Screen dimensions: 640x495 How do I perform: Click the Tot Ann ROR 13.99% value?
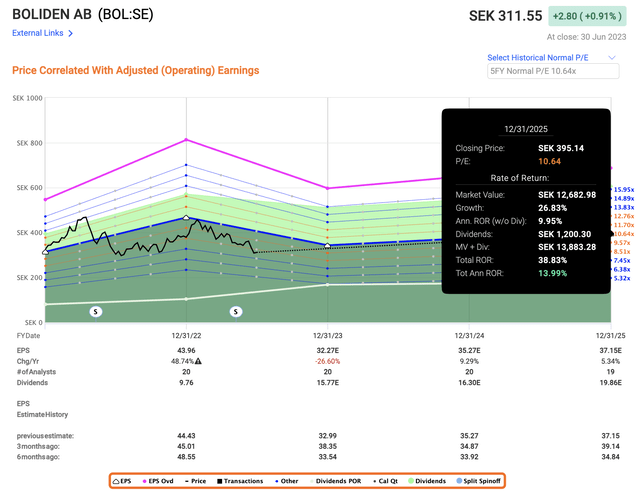pos(552,273)
